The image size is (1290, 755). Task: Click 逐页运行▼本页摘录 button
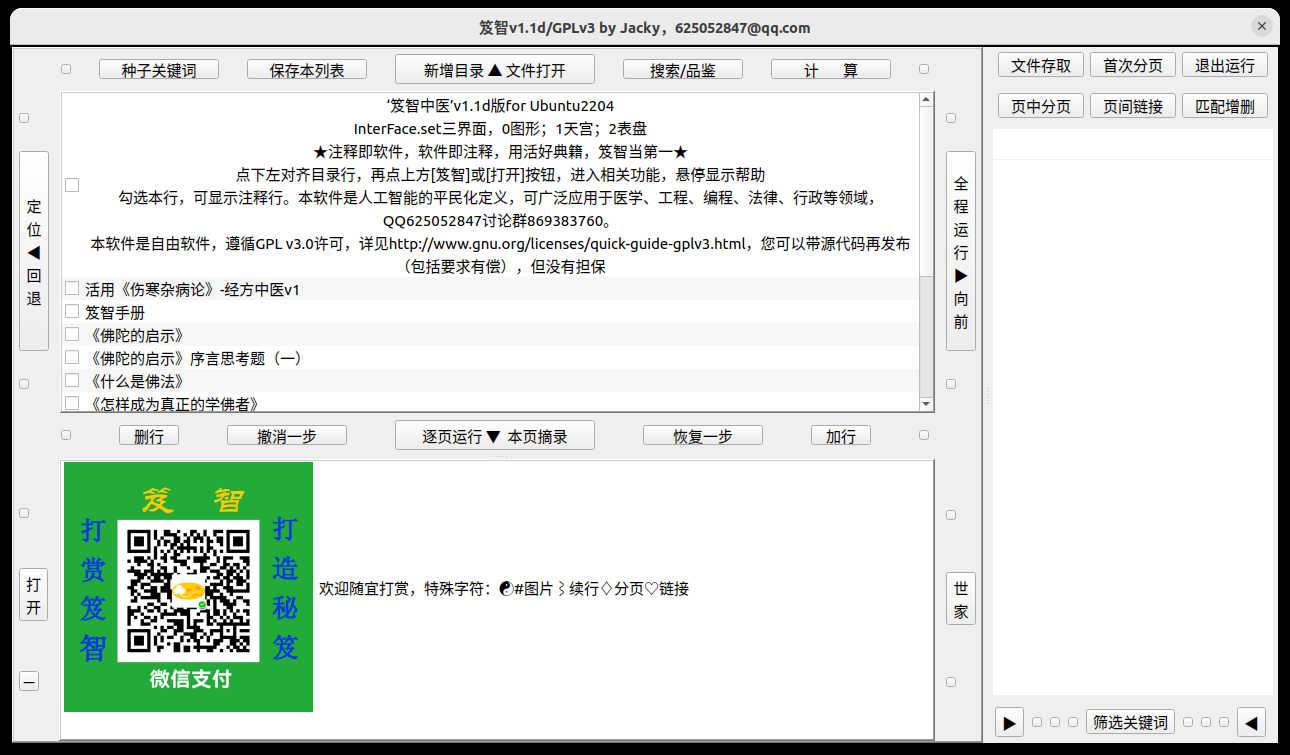click(x=495, y=436)
